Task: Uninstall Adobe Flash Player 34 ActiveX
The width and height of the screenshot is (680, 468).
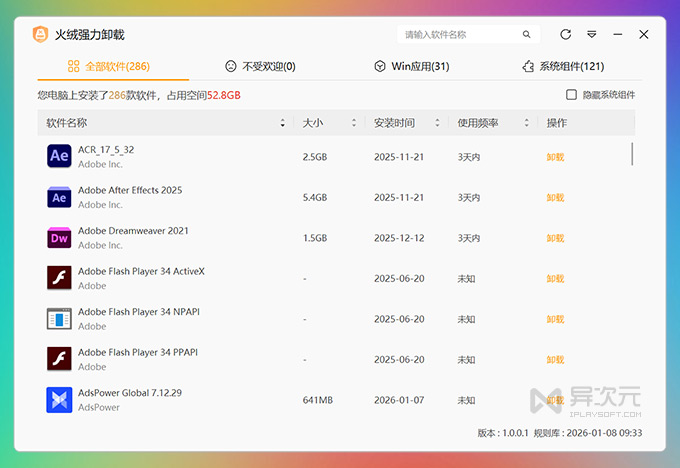Action: pos(555,279)
